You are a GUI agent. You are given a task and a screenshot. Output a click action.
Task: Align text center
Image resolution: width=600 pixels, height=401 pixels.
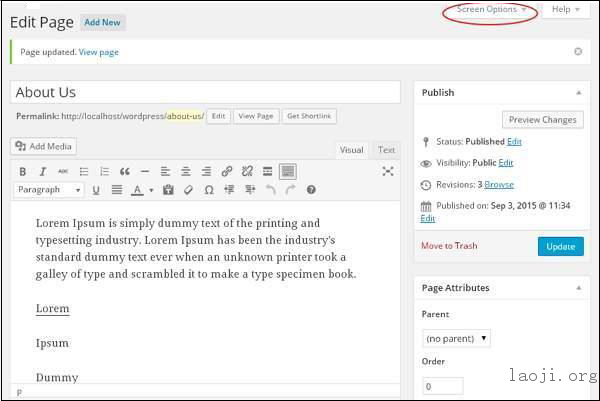pyautogui.click(x=186, y=171)
